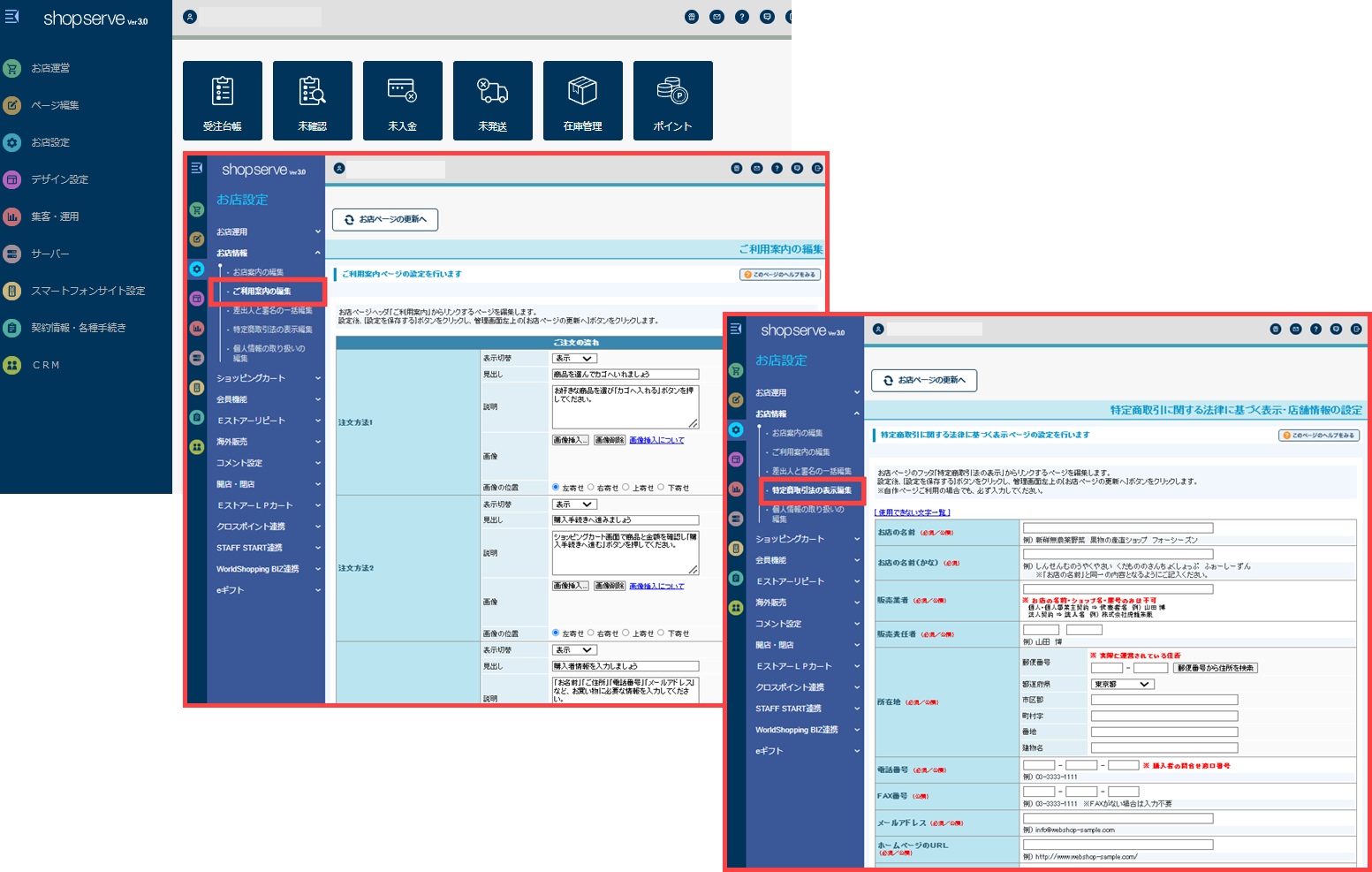Click the design icon in the 特定商取引 window strip
The width and height of the screenshot is (1372, 872).
736,459
